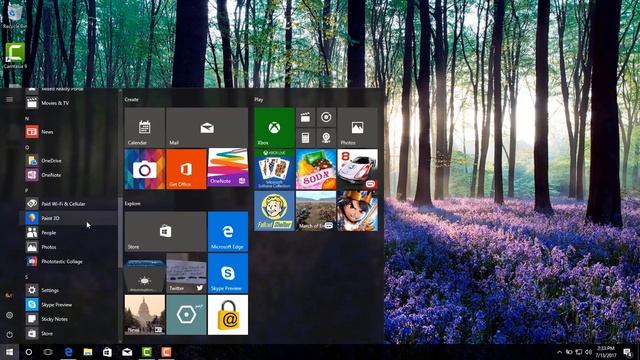
Task: Launch the March of Empires tile
Action: tap(316, 211)
